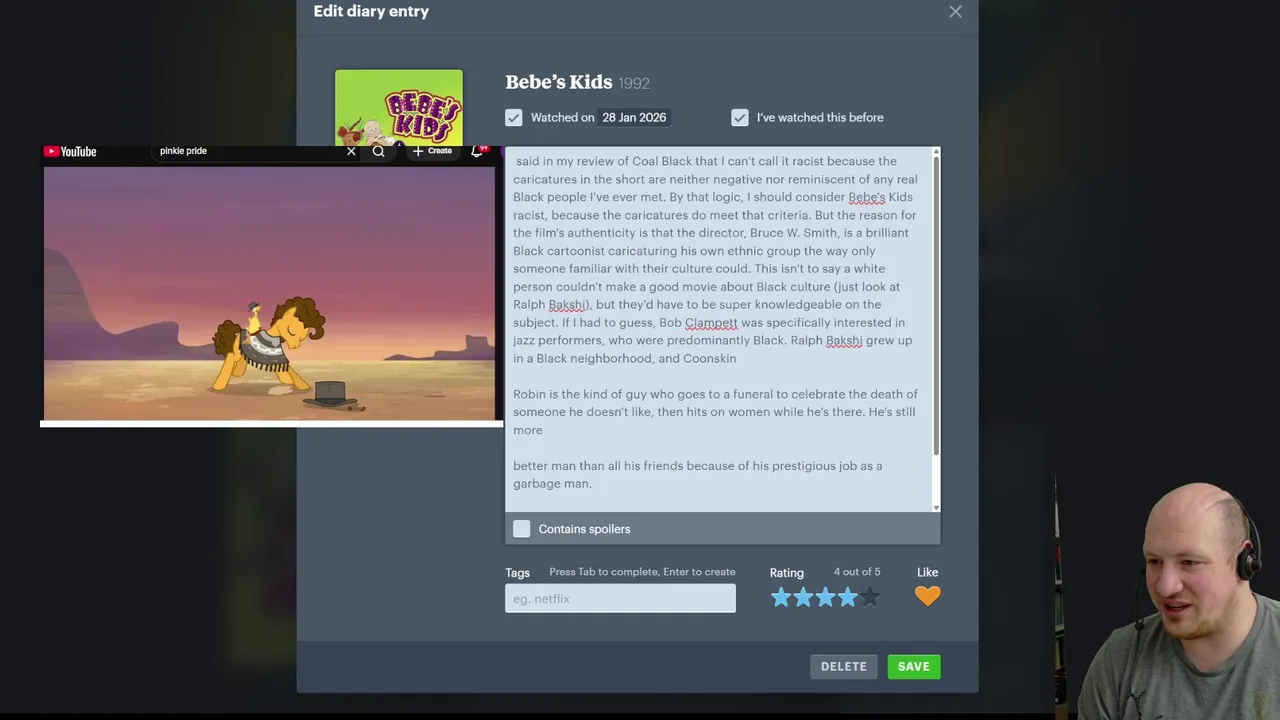
Task: Set rating to four stars
Action: click(x=847, y=598)
